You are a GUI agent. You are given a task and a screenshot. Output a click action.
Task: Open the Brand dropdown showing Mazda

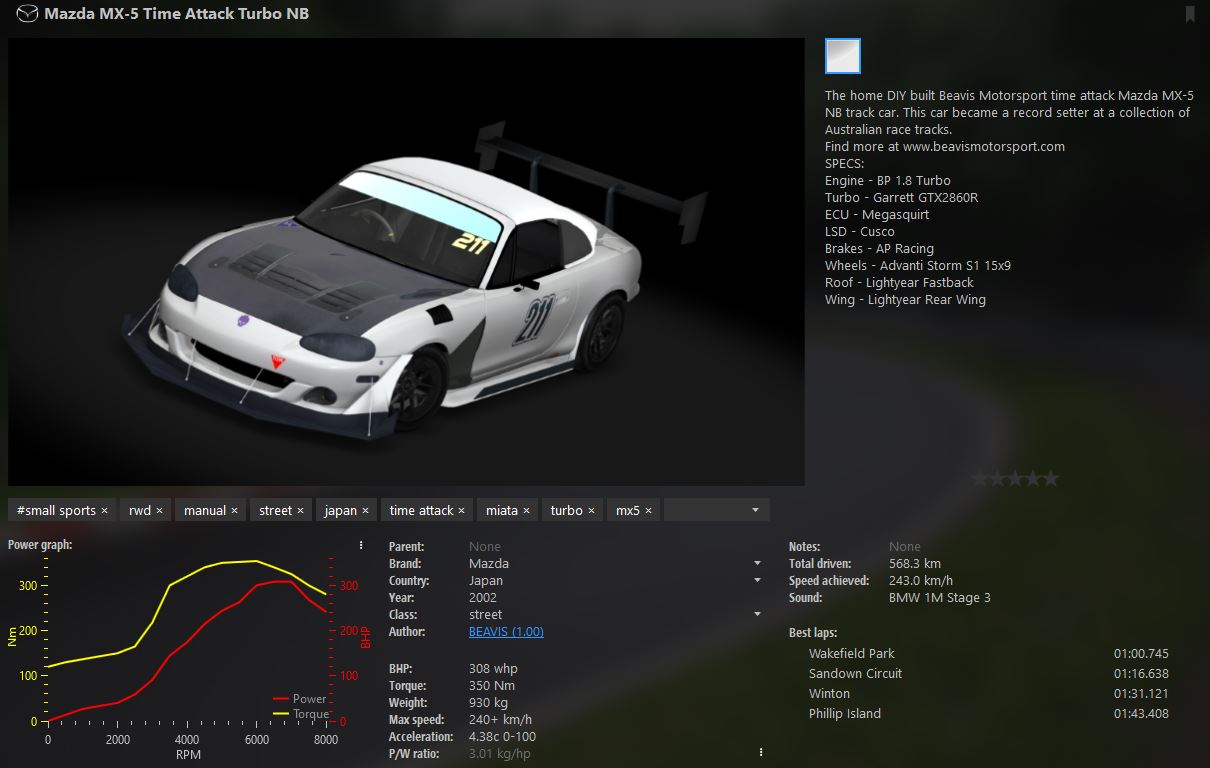(757, 563)
